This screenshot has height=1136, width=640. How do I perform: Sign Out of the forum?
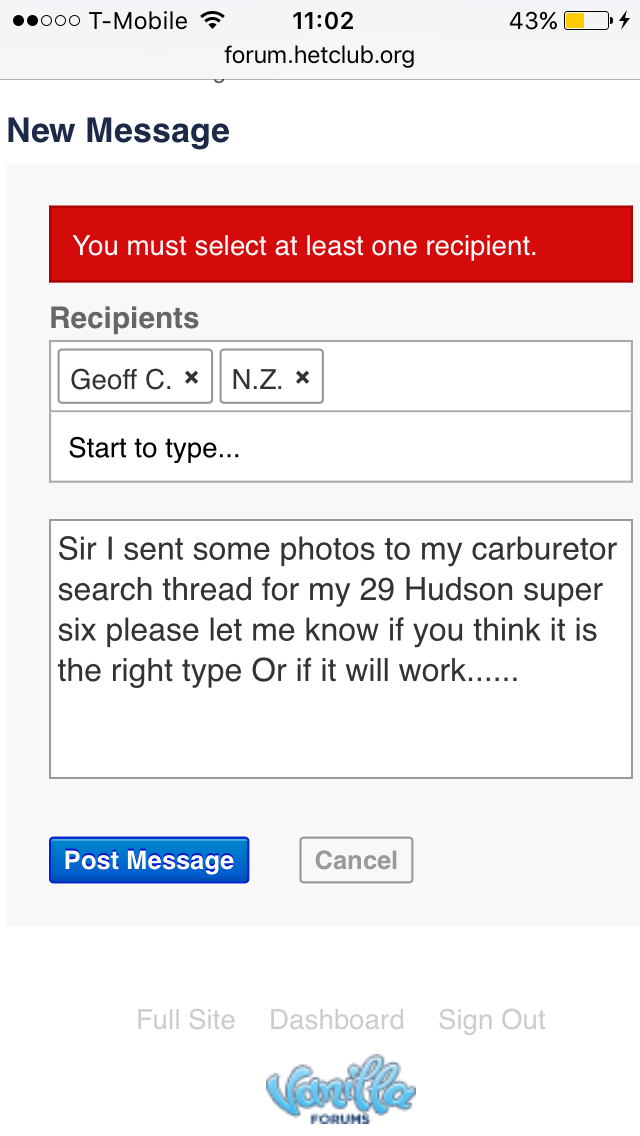tap(492, 1020)
